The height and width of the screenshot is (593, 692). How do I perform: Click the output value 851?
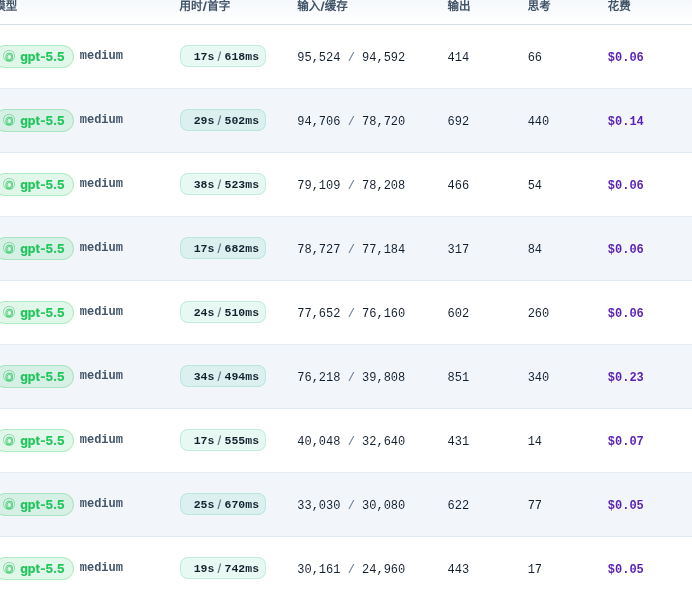[458, 377]
